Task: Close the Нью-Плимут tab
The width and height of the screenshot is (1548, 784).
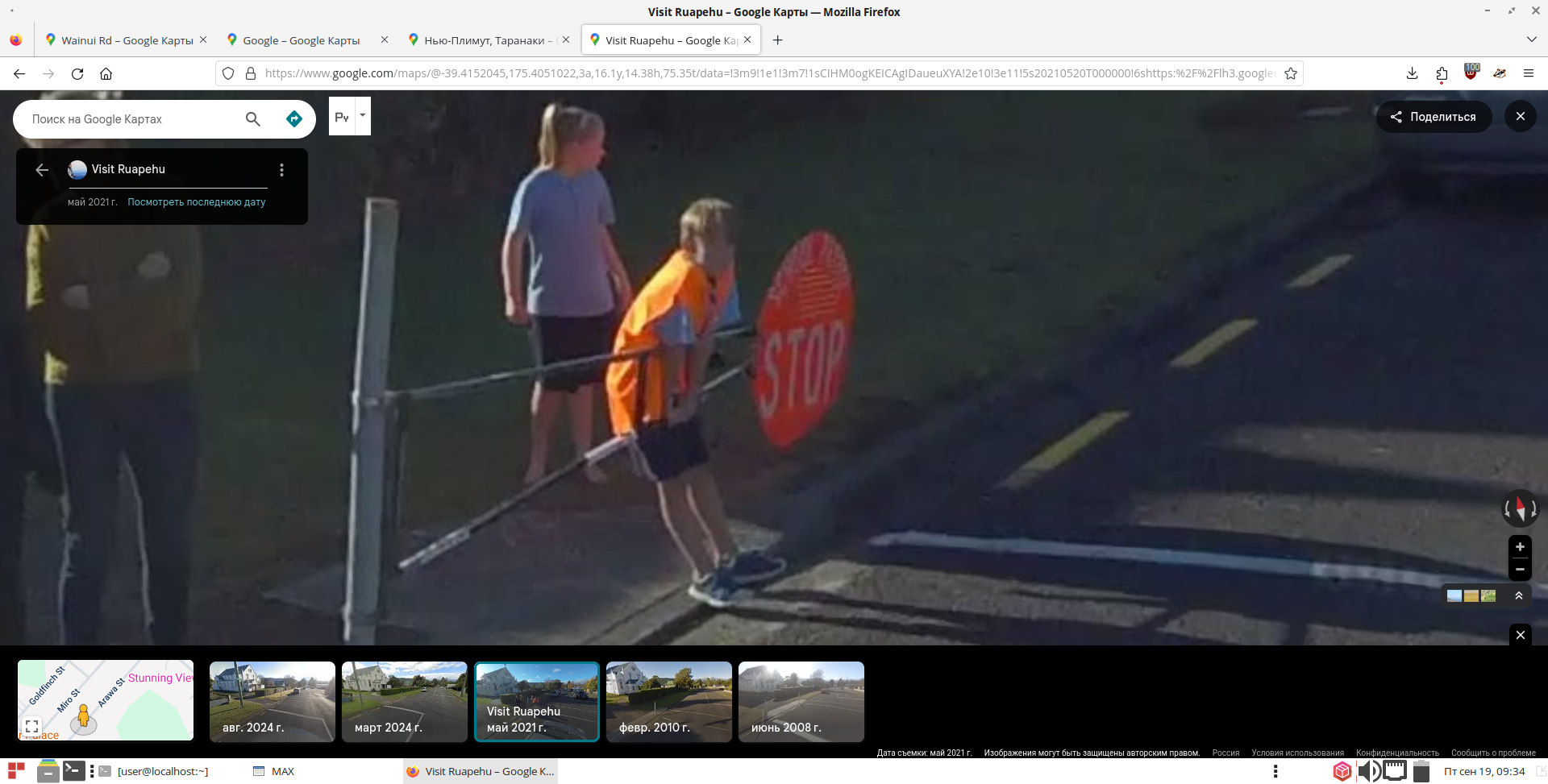Action: pos(566,39)
